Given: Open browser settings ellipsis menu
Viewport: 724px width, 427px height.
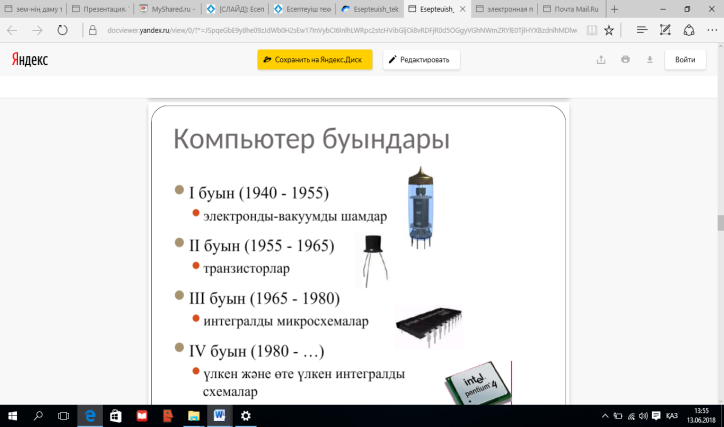Looking at the screenshot, I should pos(712,30).
